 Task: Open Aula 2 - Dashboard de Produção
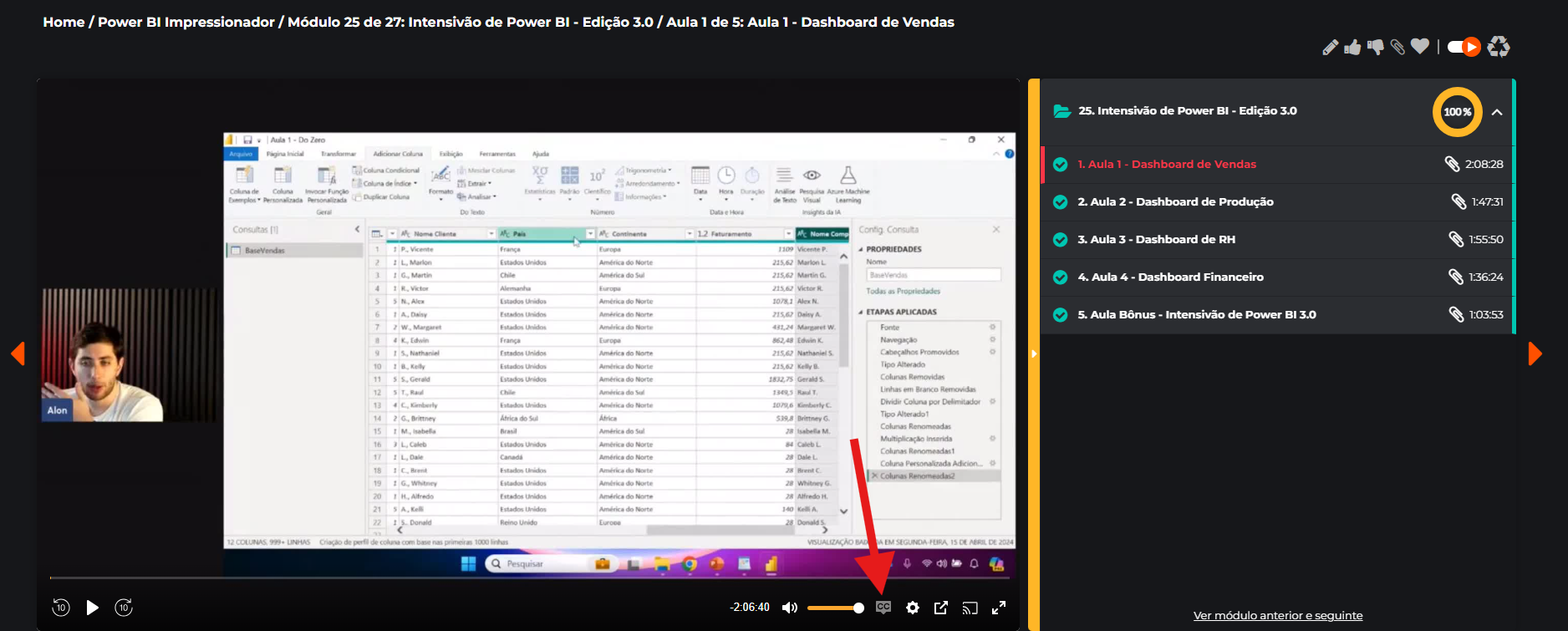click(1175, 202)
